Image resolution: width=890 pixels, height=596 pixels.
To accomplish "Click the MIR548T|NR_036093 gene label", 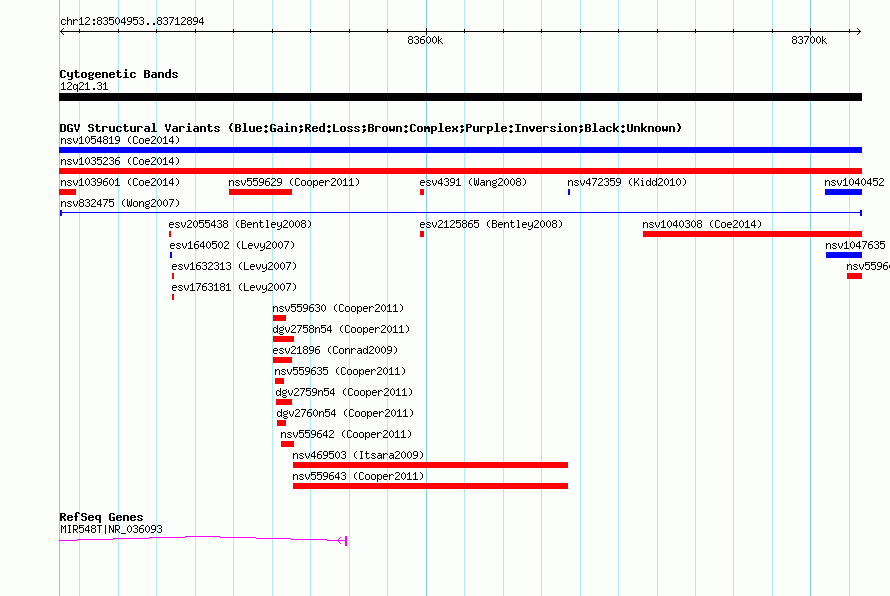I will (111, 529).
